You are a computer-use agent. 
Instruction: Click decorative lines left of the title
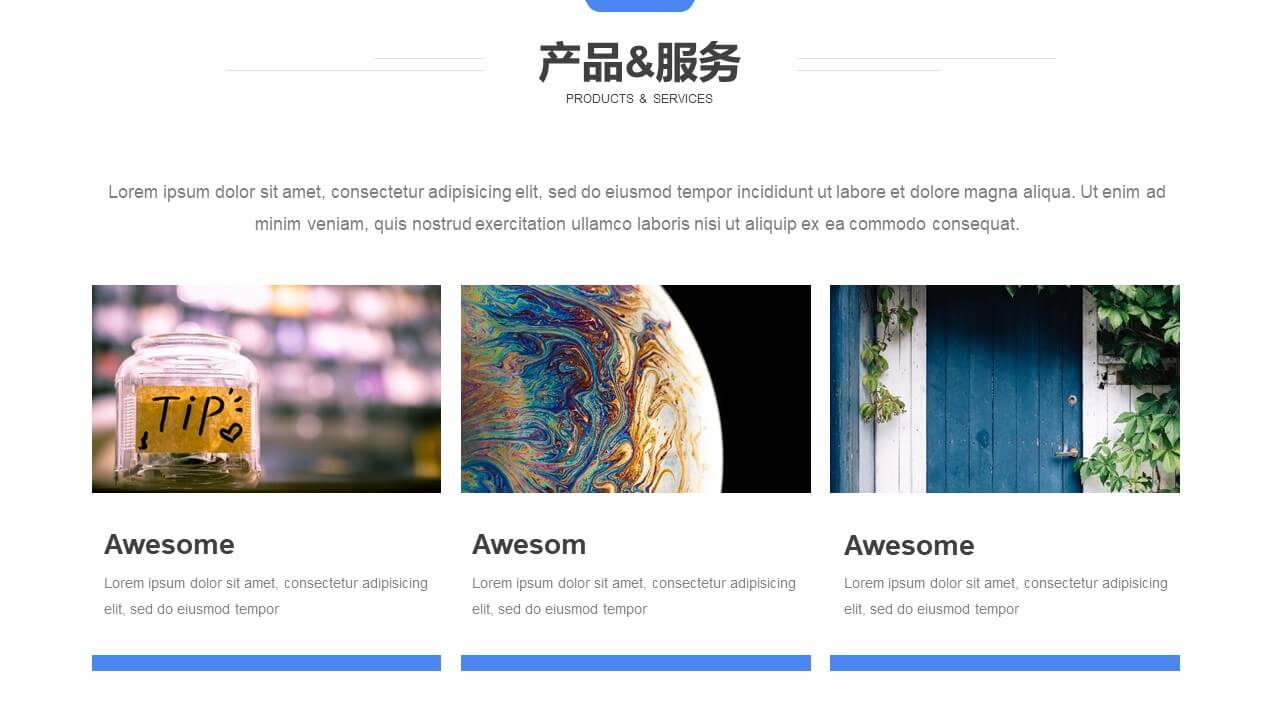coord(354,64)
